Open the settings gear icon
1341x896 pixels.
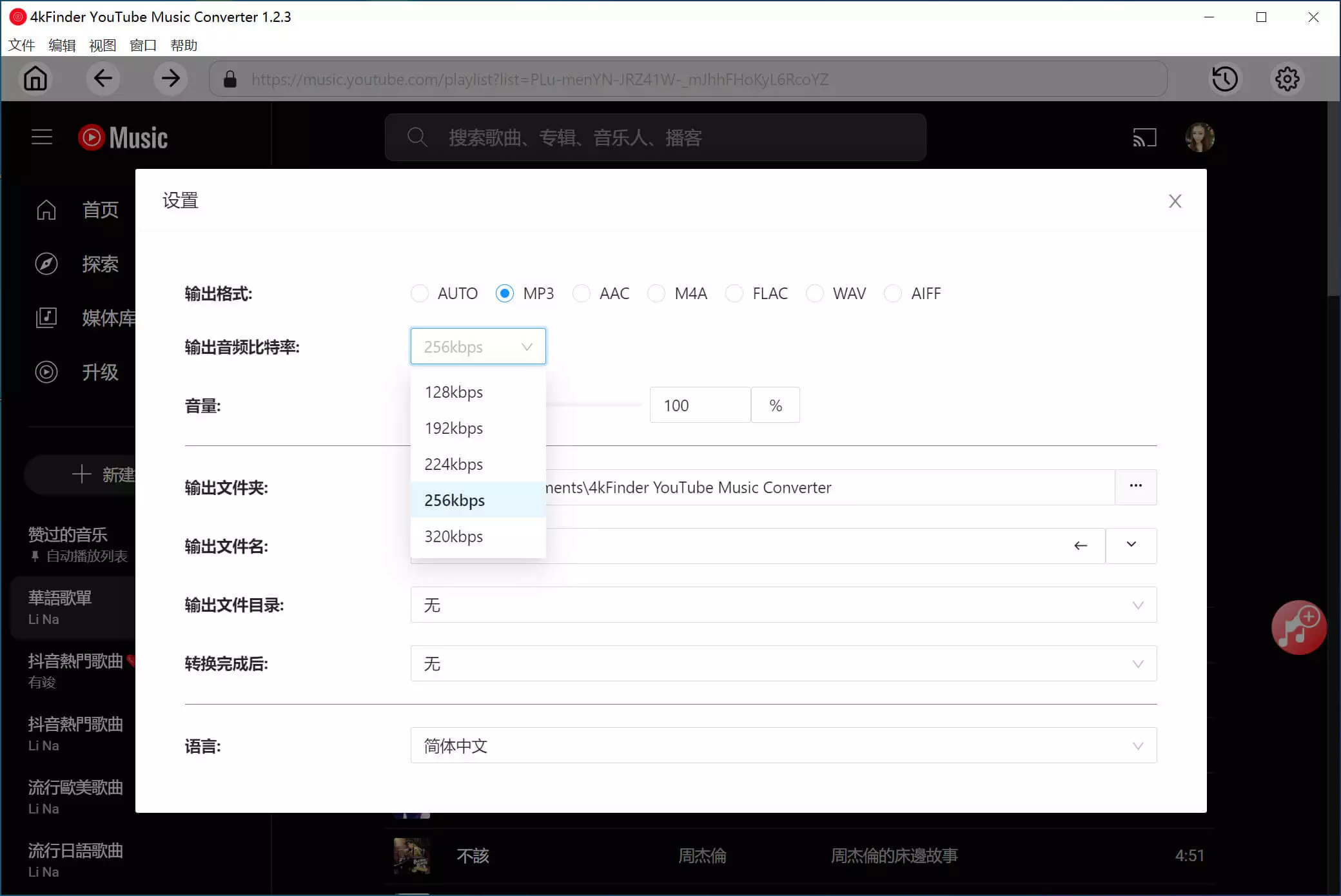[1287, 79]
